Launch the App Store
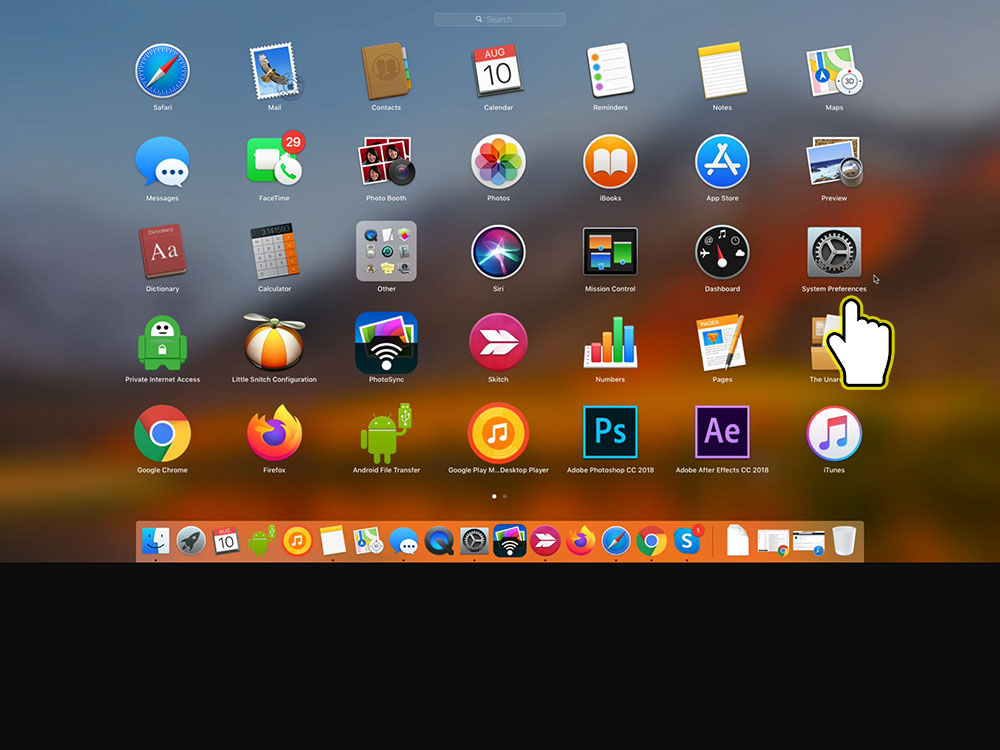The image size is (1000, 750). point(722,161)
